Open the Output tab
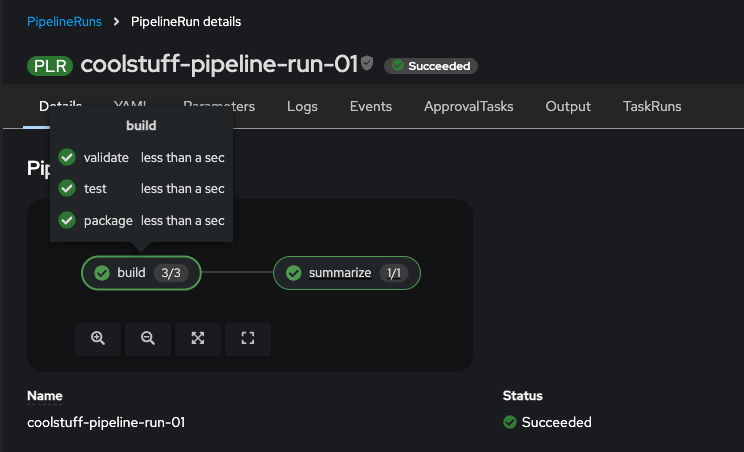This screenshot has height=452, width=744. coord(568,106)
